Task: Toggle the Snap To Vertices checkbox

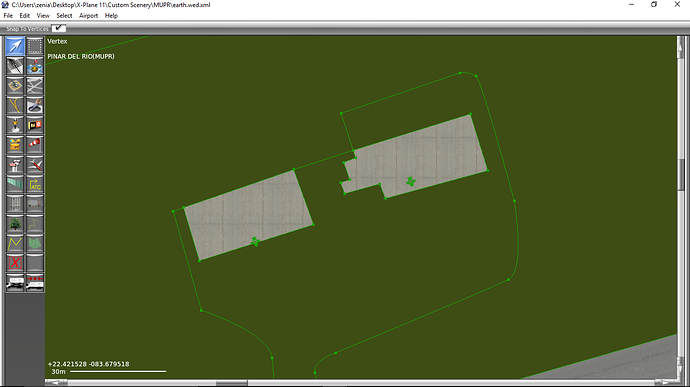Action: (59, 29)
